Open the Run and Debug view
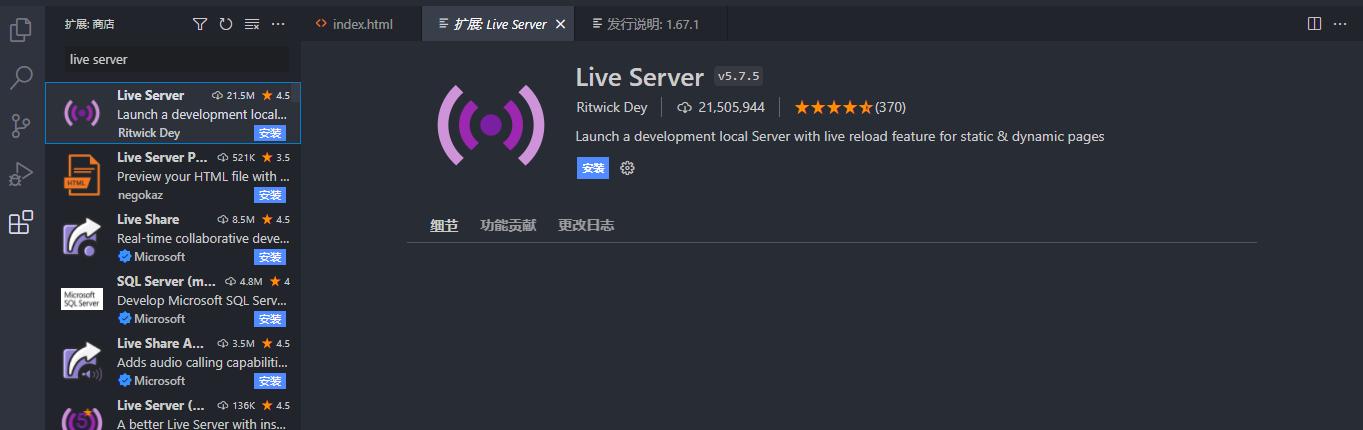Viewport: 1363px width, 430px height. click(21, 174)
